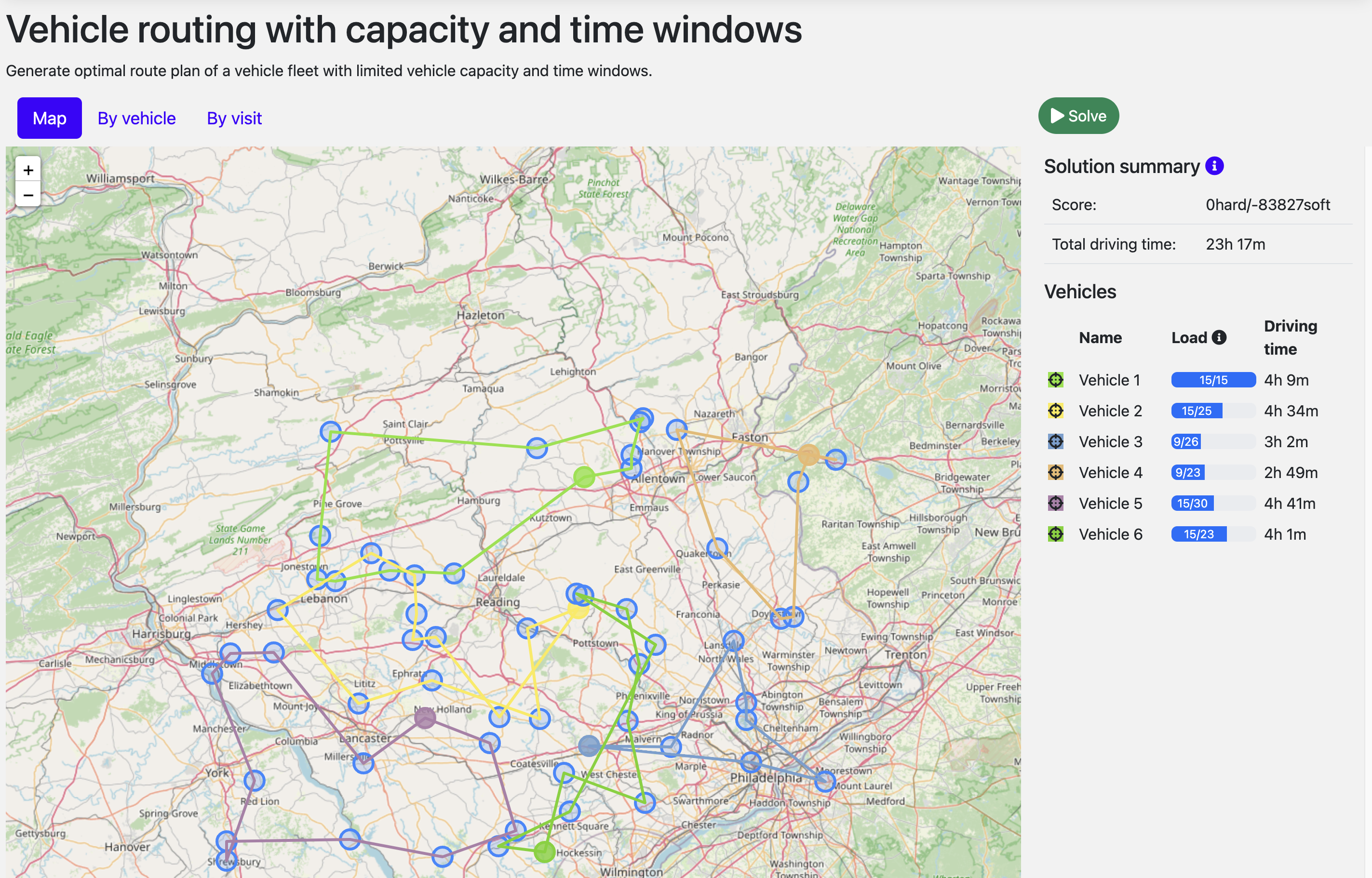This screenshot has width=1372, height=878.
Task: Click the Load info icon next to Load header
Action: click(1220, 337)
